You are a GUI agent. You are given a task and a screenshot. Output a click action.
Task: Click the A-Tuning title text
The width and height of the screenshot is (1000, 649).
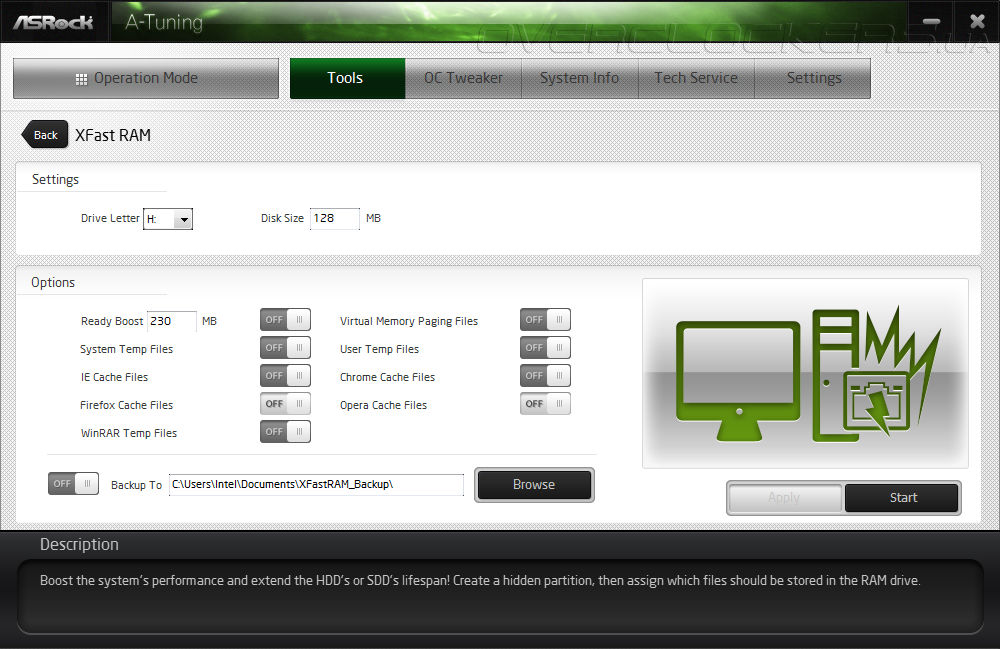pyautogui.click(x=164, y=22)
